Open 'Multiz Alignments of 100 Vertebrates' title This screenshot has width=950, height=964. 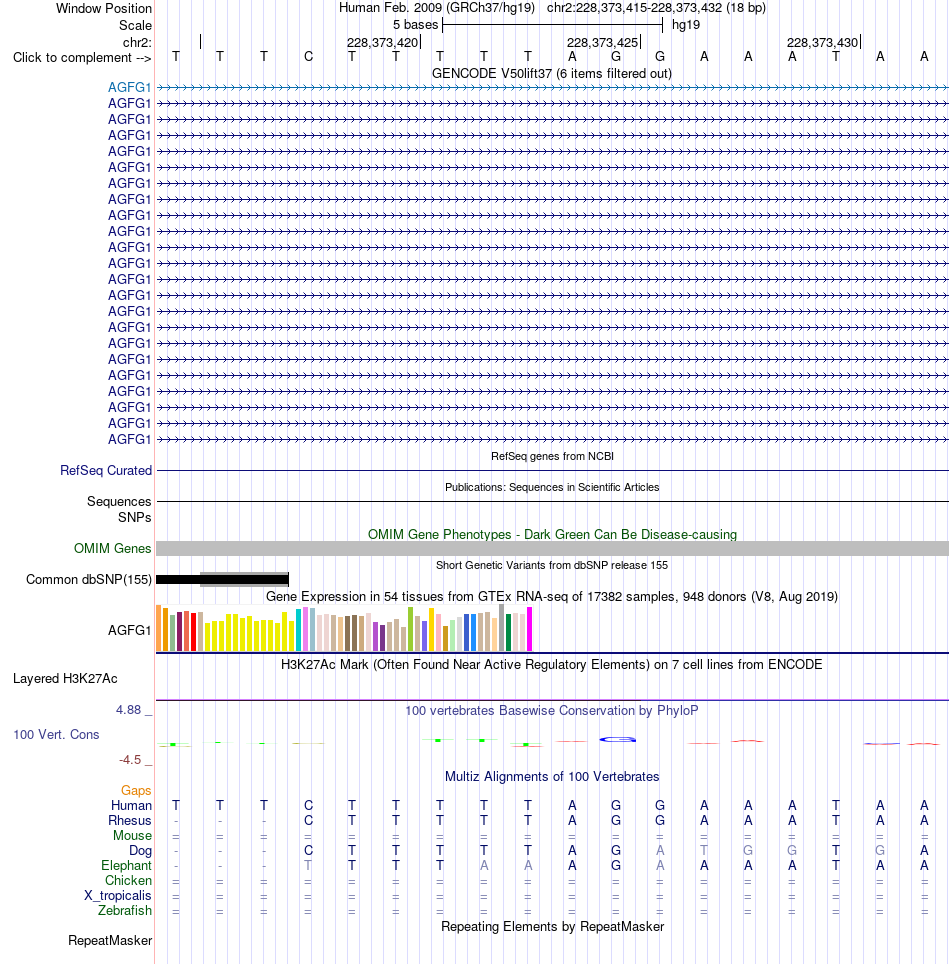coord(552,776)
